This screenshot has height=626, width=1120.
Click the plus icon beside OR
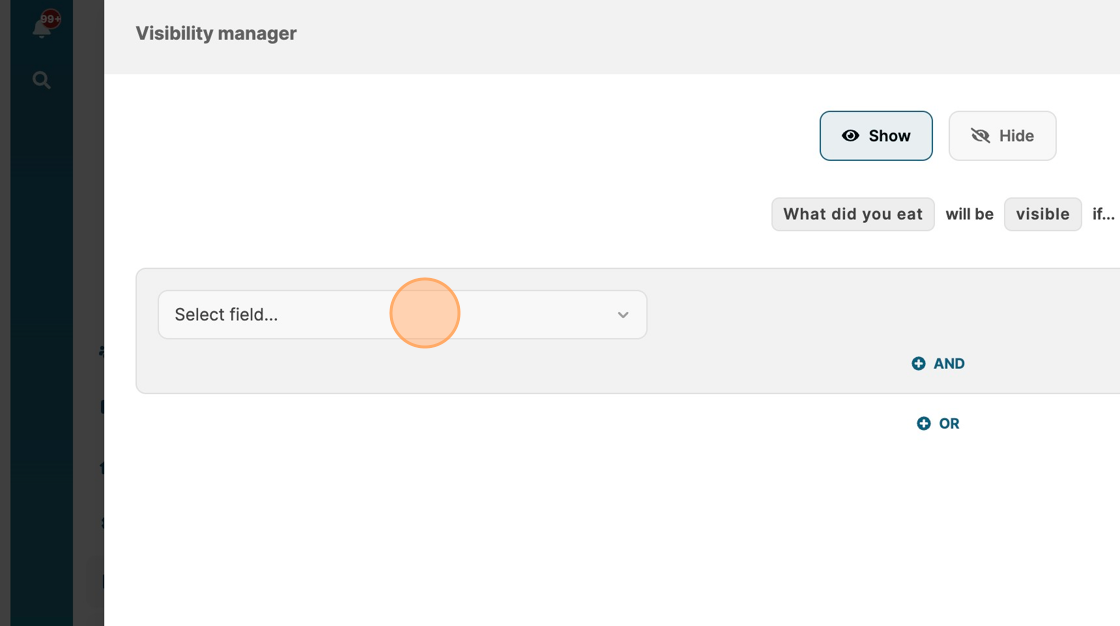tap(923, 424)
